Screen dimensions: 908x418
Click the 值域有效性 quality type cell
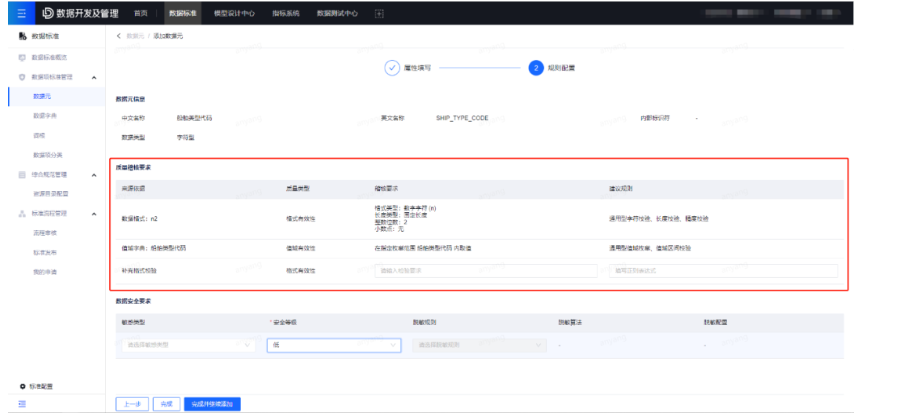[x=301, y=248]
